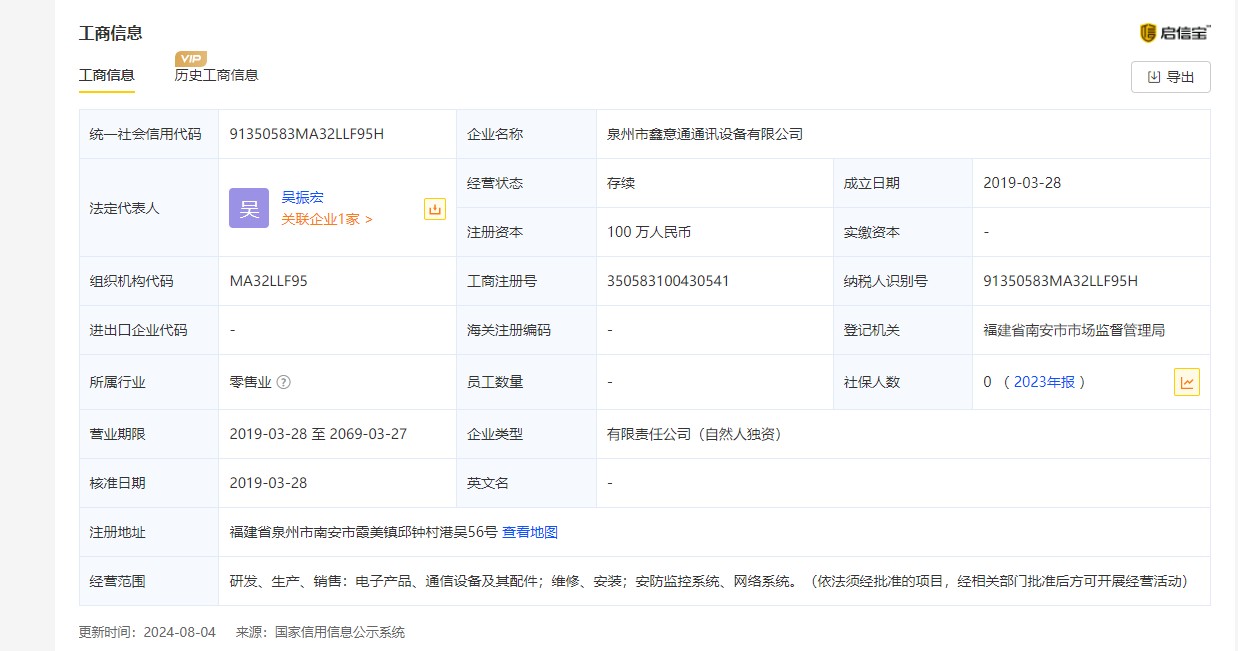Switch to the 工商信息 tab

coord(107,75)
